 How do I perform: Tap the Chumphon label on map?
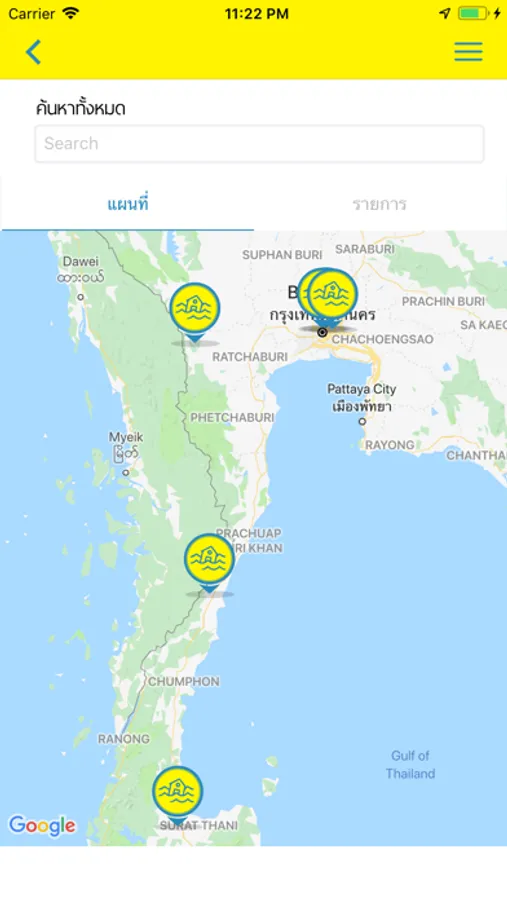184,682
